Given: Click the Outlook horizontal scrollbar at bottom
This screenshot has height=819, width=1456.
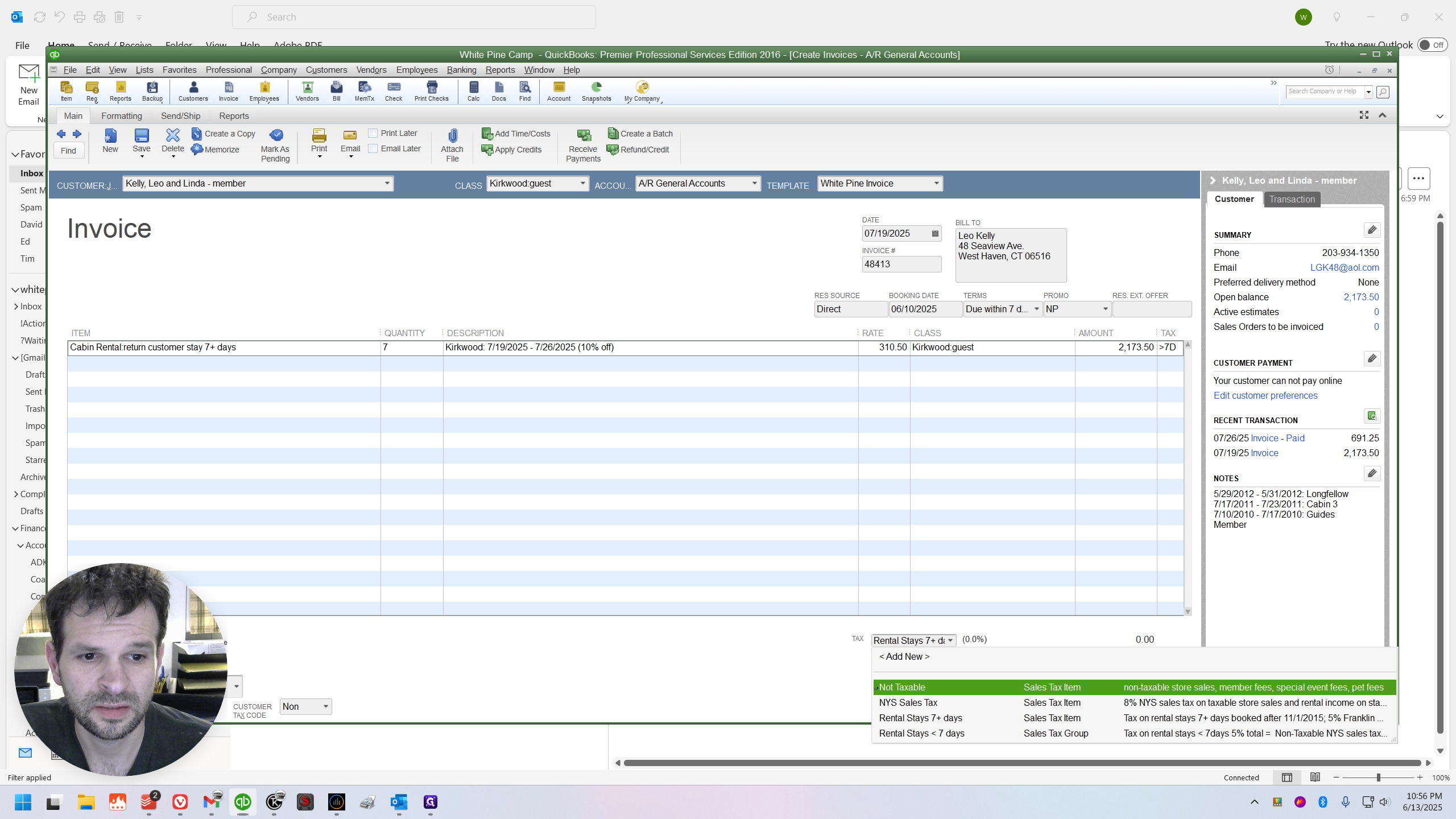Looking at the screenshot, I should click(x=1022, y=763).
